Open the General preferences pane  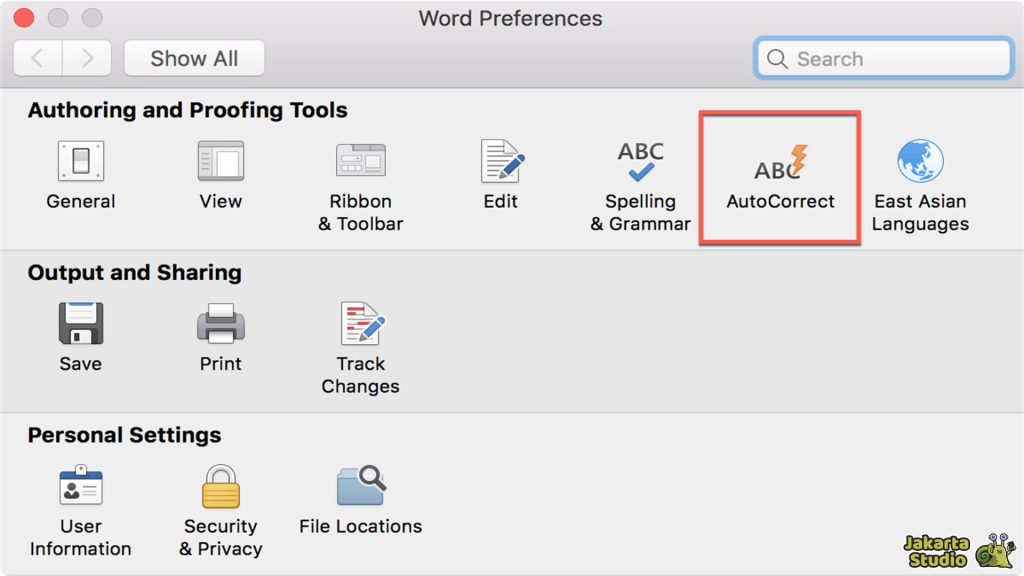pyautogui.click(x=80, y=162)
